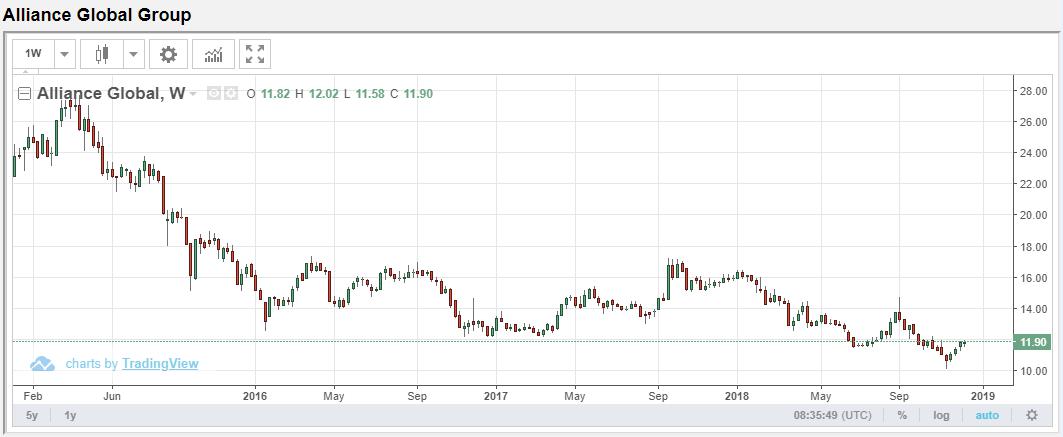This screenshot has width=1063, height=437.
Task: Enter fullscreen mode with expand arrows icon
Action: 255,54
